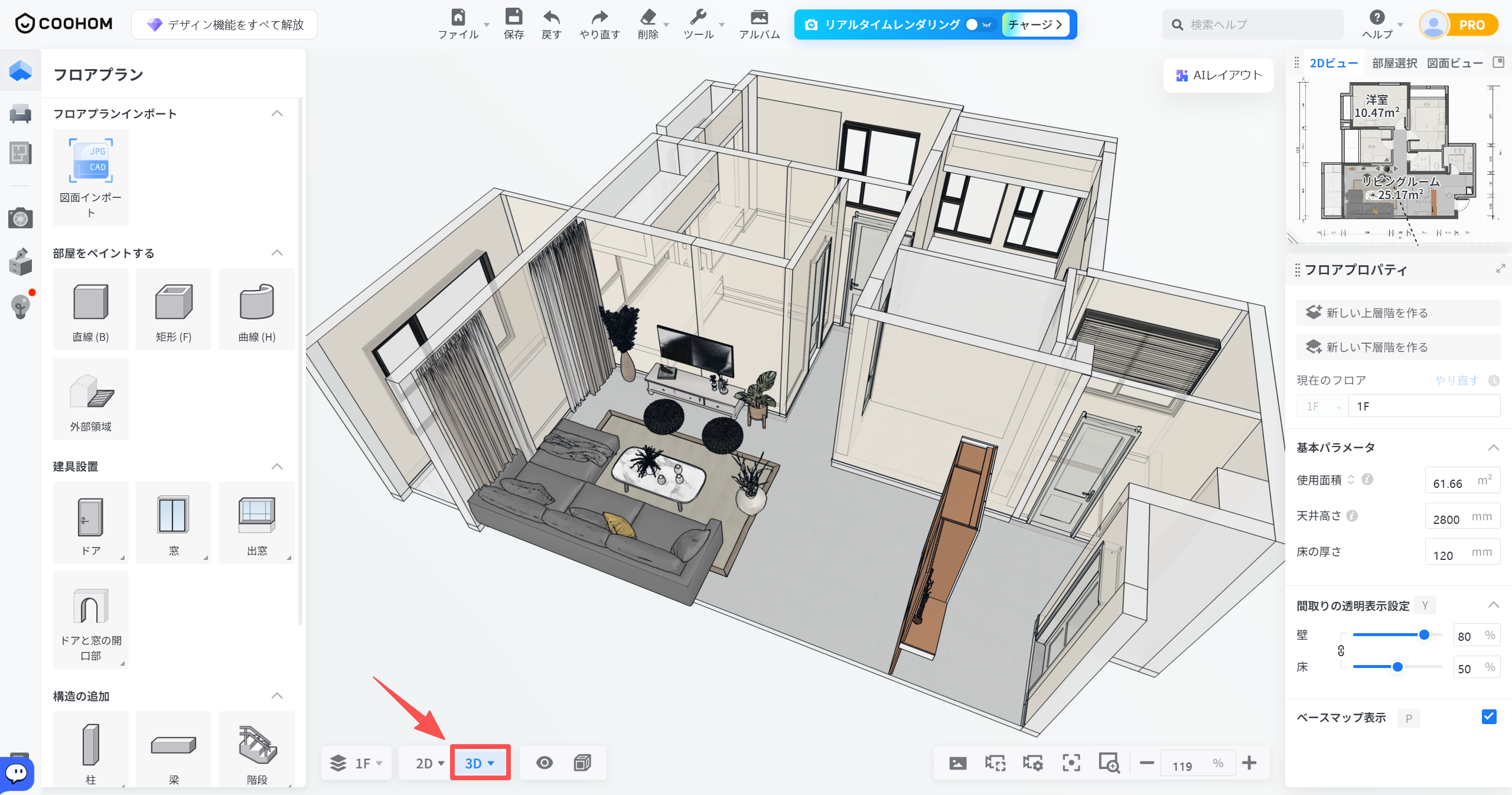1512x795 pixels.
Task: Collapse the 構造の追加 section
Action: tap(277, 696)
